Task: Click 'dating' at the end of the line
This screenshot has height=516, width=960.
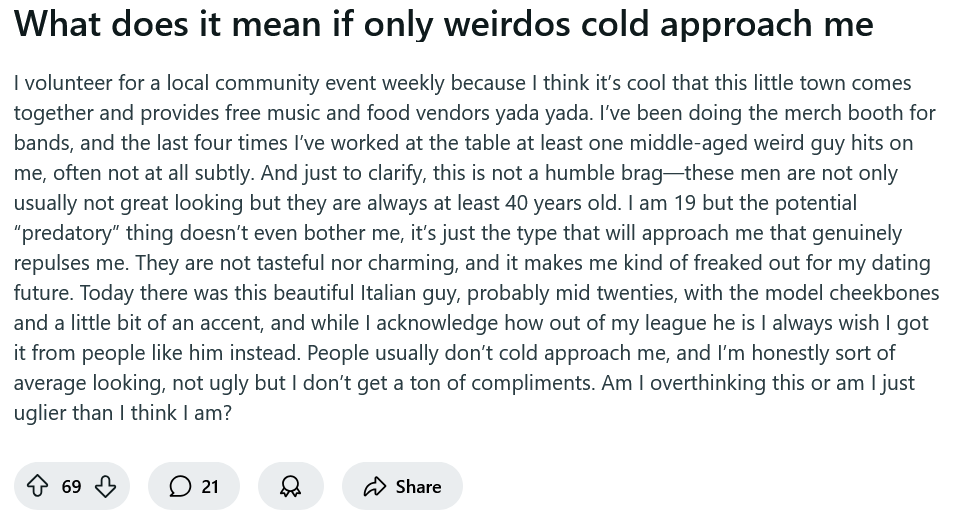Action: (x=899, y=263)
